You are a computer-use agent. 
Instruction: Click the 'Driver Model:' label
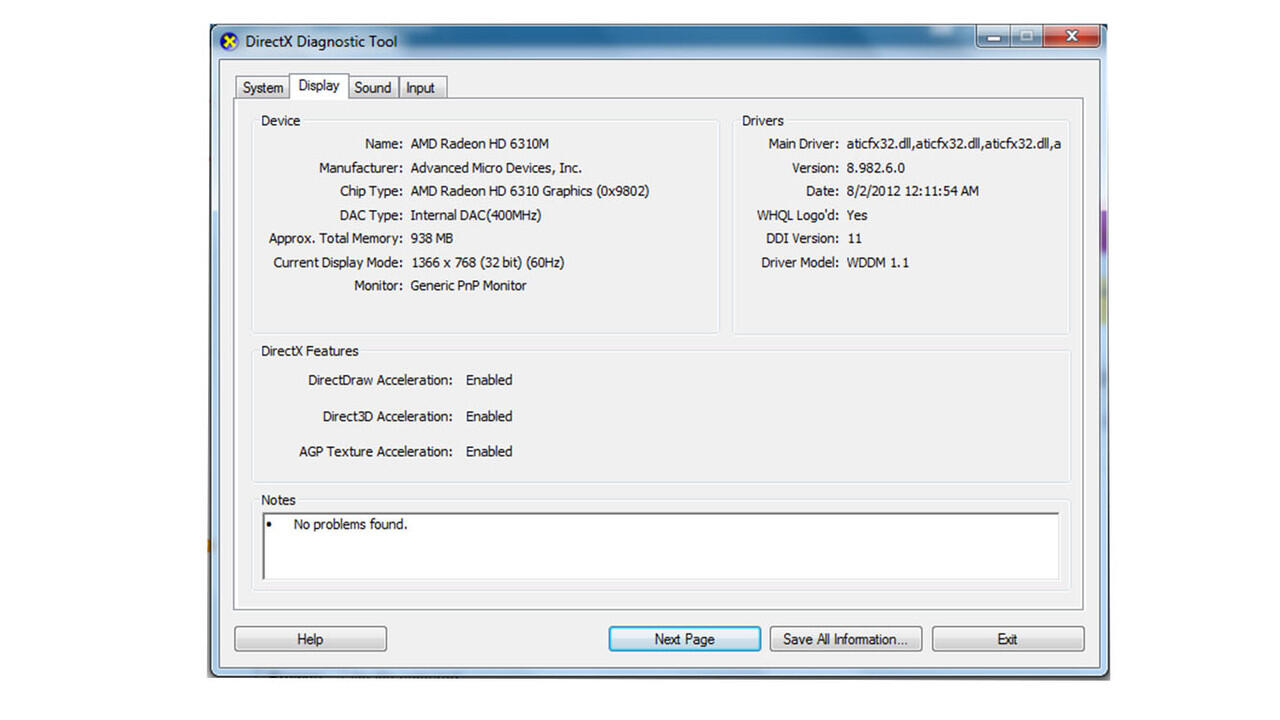tap(801, 262)
